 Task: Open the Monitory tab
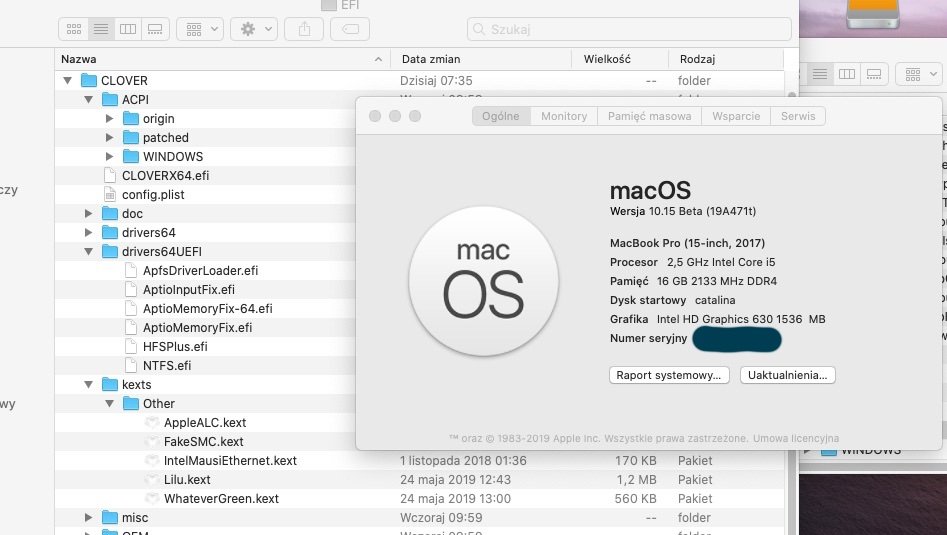(x=564, y=116)
